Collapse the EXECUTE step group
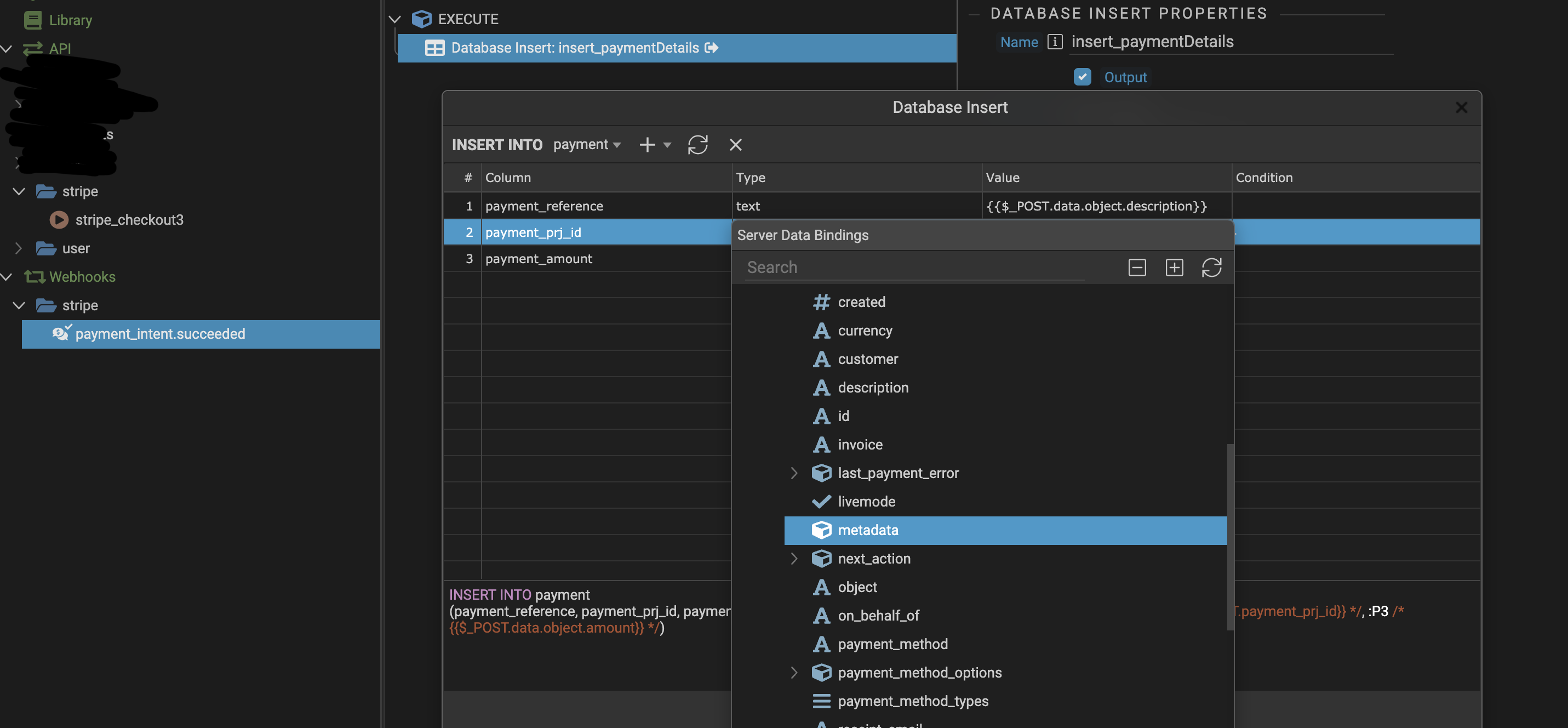The height and width of the screenshot is (728, 1568). (x=394, y=19)
